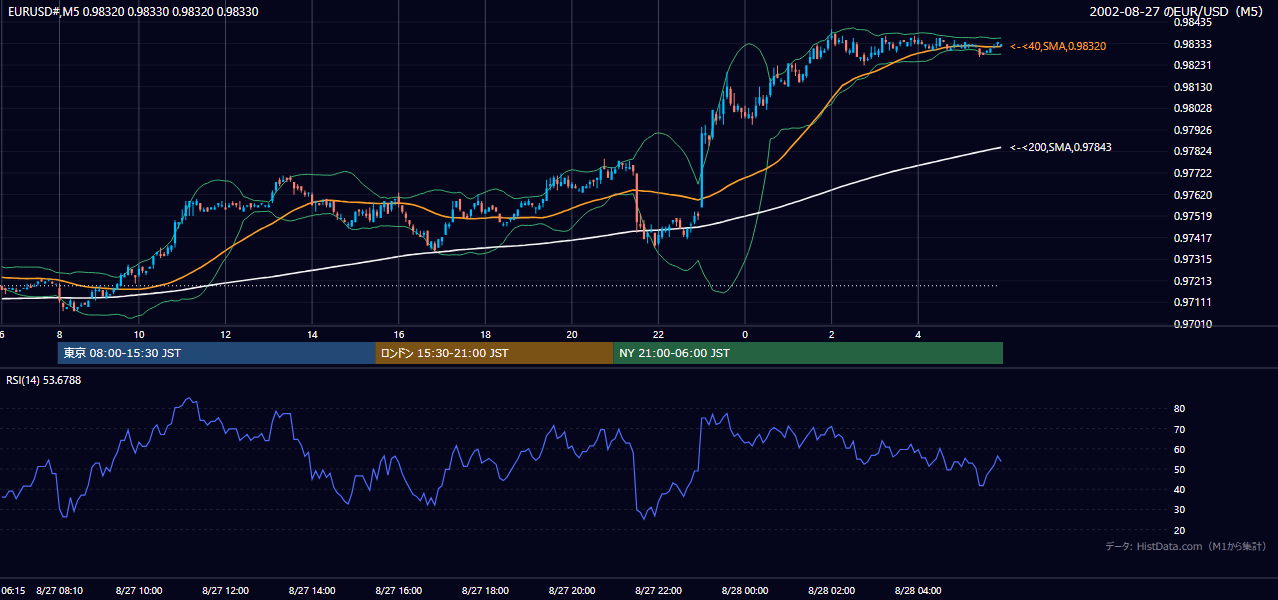
Task: Click RSI axis level 50
Action: pyautogui.click(x=1180, y=470)
